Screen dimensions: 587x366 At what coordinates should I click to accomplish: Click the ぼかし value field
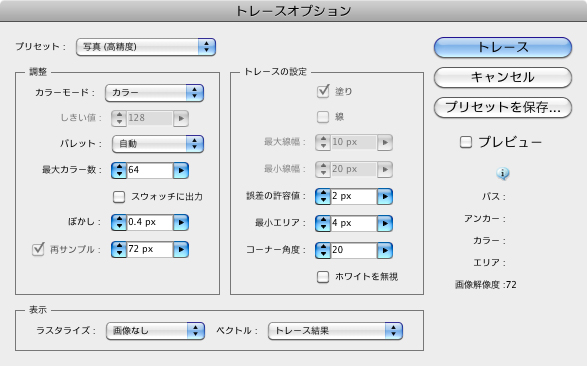150,222
